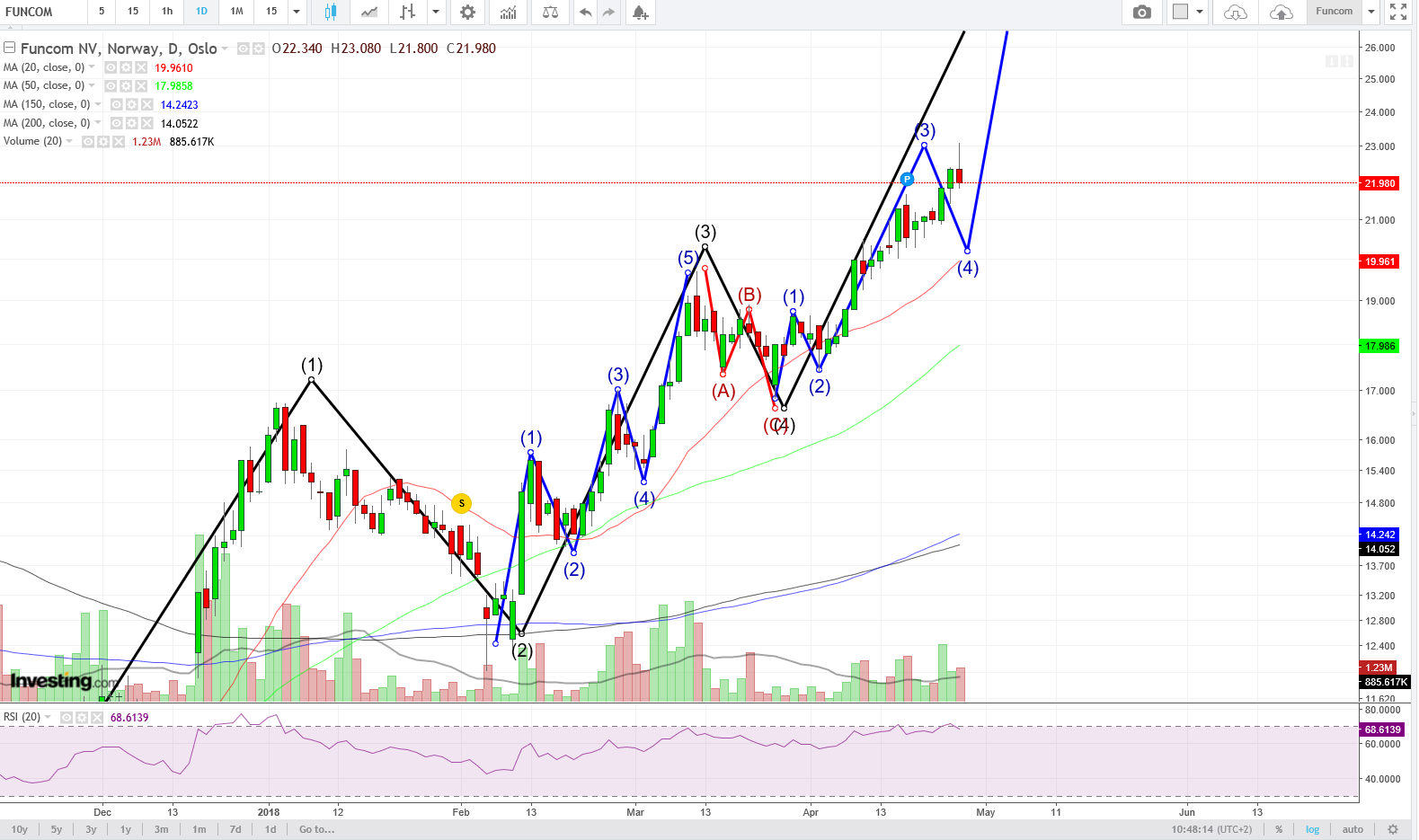
Task: Set date range to 7d
Action: (x=235, y=829)
